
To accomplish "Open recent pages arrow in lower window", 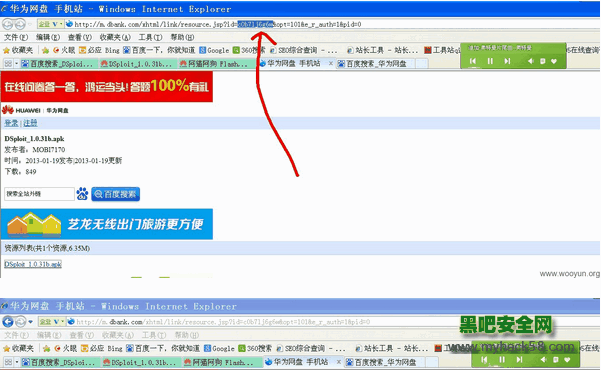I will pyautogui.click(x=31, y=322).
